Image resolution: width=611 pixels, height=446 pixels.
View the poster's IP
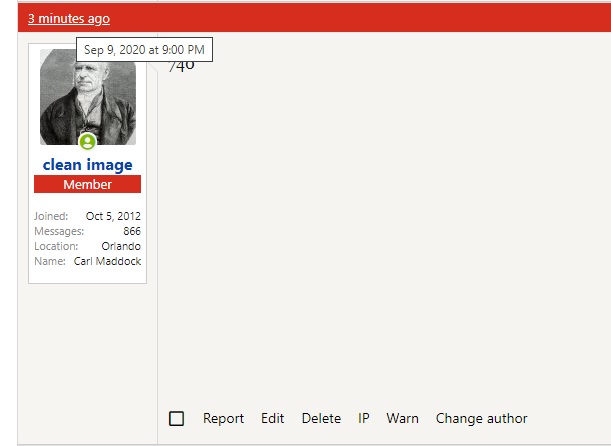364,419
